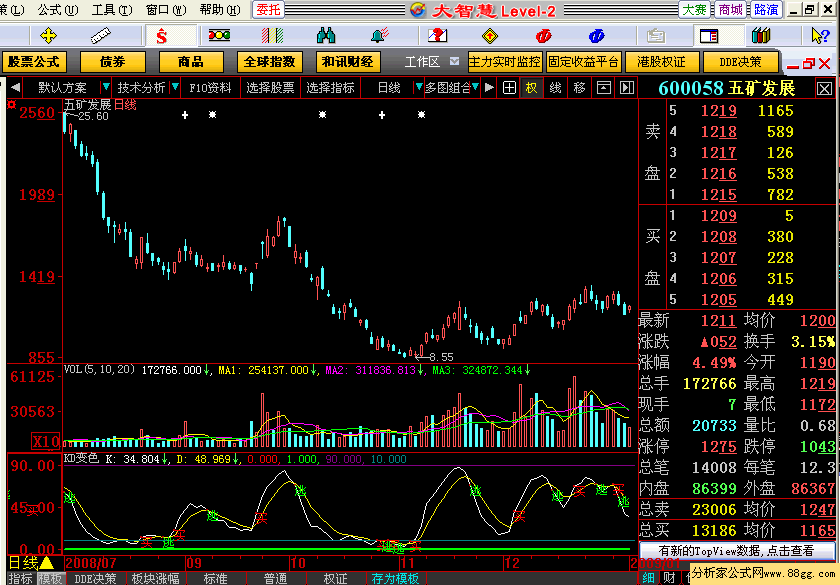Click the 2008/07 timeline date marker
Image resolution: width=840 pixels, height=585 pixels.
pos(91,563)
